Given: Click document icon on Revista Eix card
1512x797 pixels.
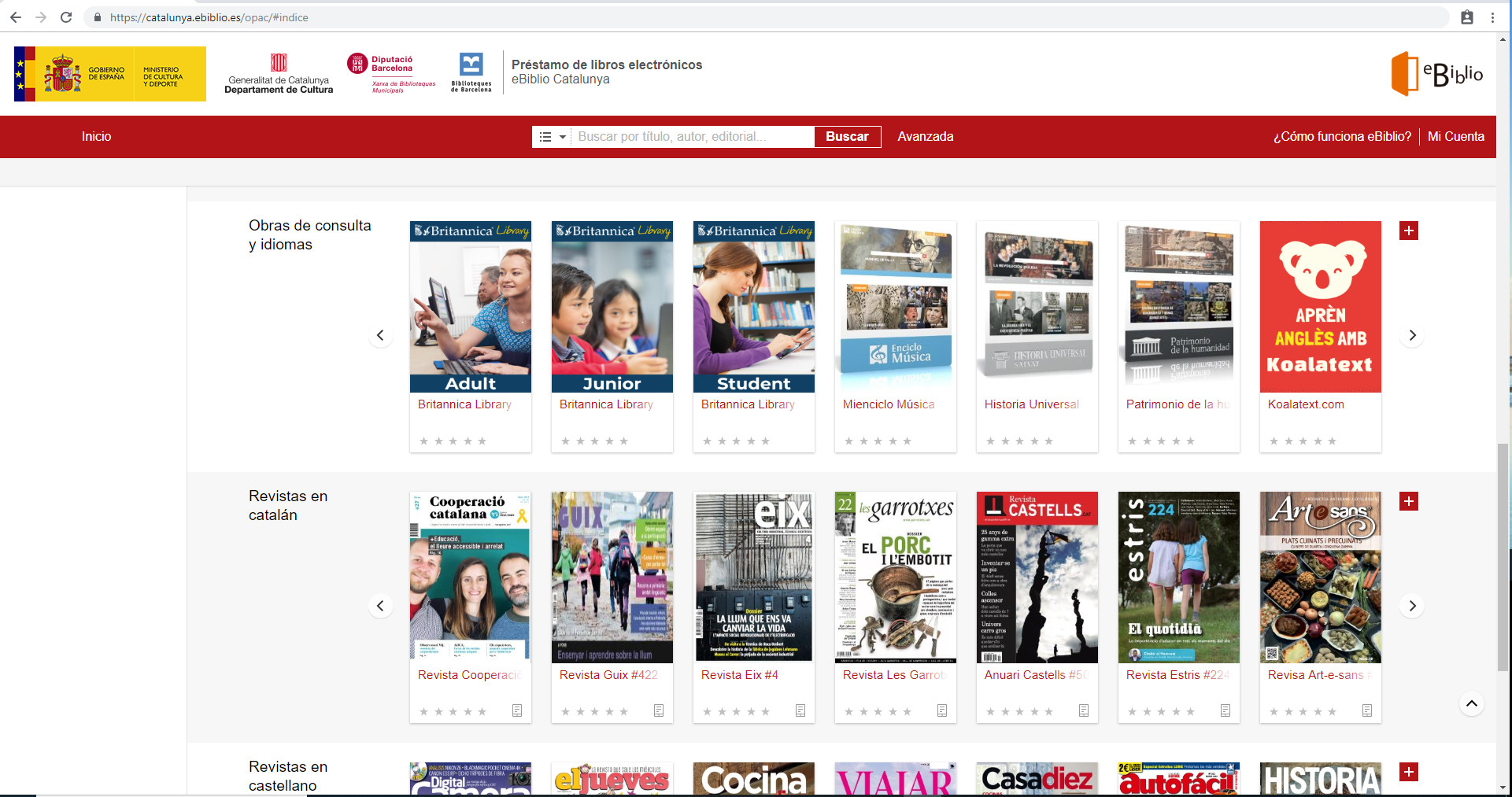Looking at the screenshot, I should pyautogui.click(x=800, y=710).
